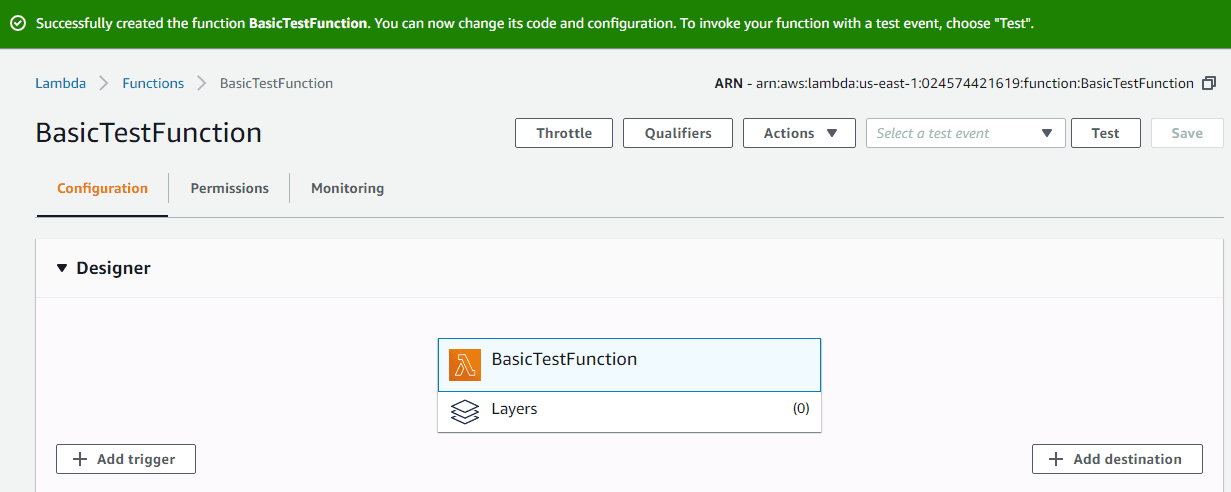Screen dimensions: 1231x492
Task: Click the BasicTestFunction page heading
Action: point(149,133)
